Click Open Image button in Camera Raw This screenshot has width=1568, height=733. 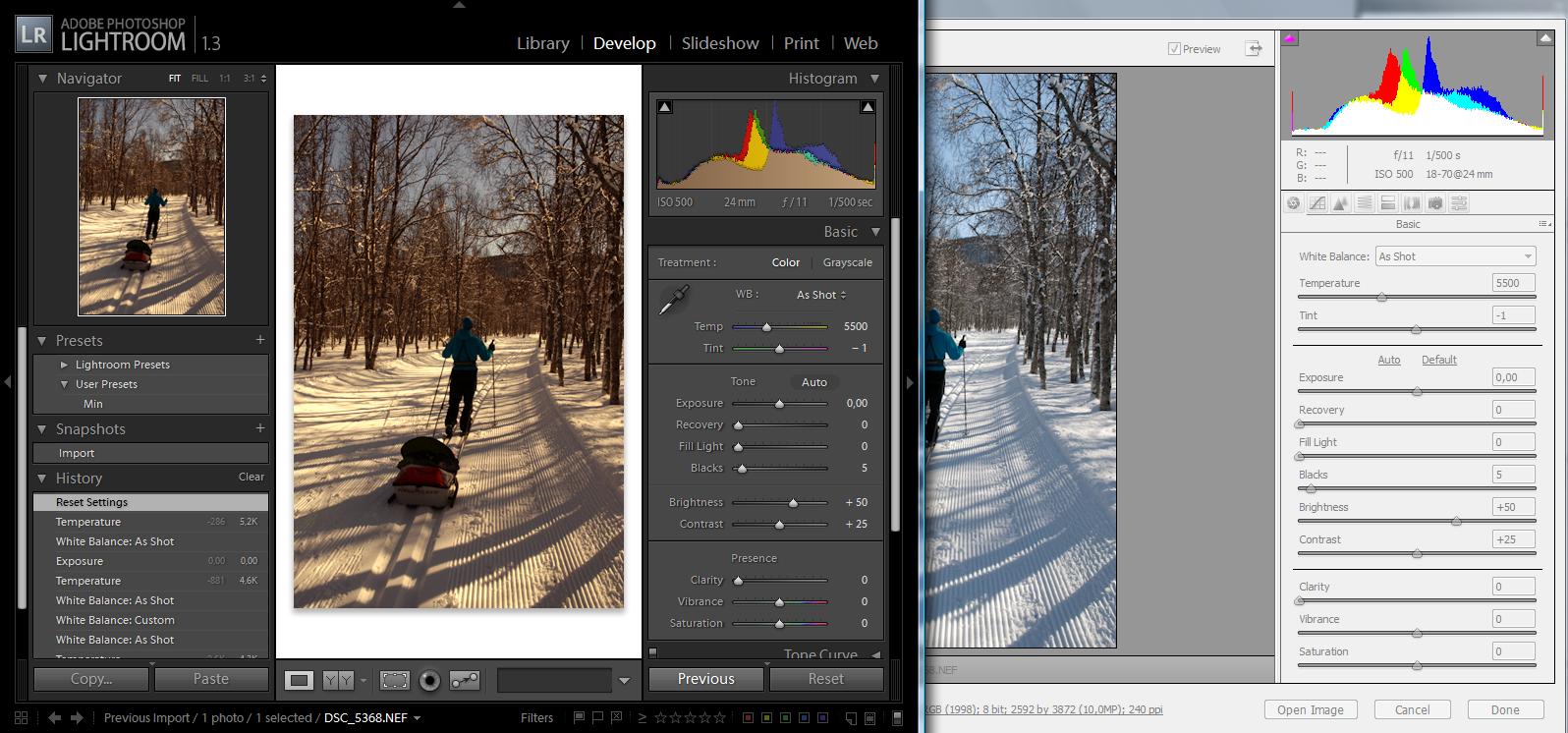[x=1311, y=709]
